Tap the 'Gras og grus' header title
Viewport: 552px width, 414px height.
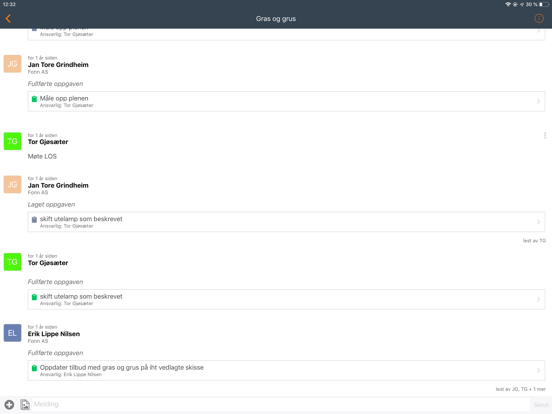tap(276, 19)
